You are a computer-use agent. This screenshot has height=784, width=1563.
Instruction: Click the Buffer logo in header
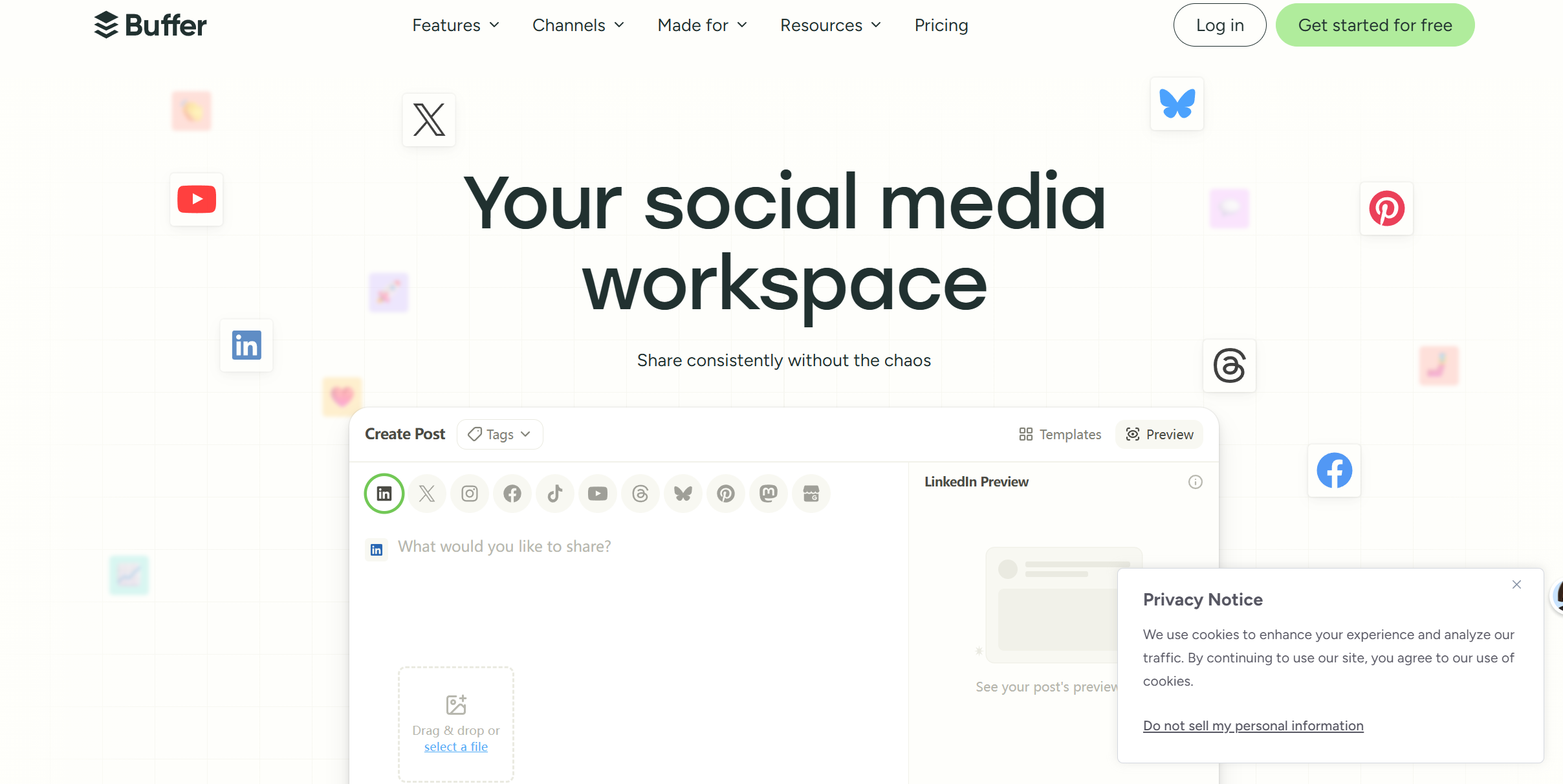[x=150, y=25]
